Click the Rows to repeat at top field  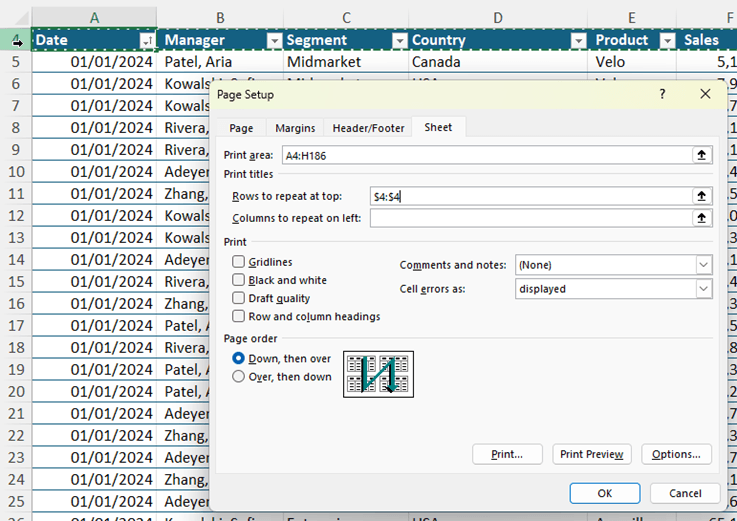531,196
